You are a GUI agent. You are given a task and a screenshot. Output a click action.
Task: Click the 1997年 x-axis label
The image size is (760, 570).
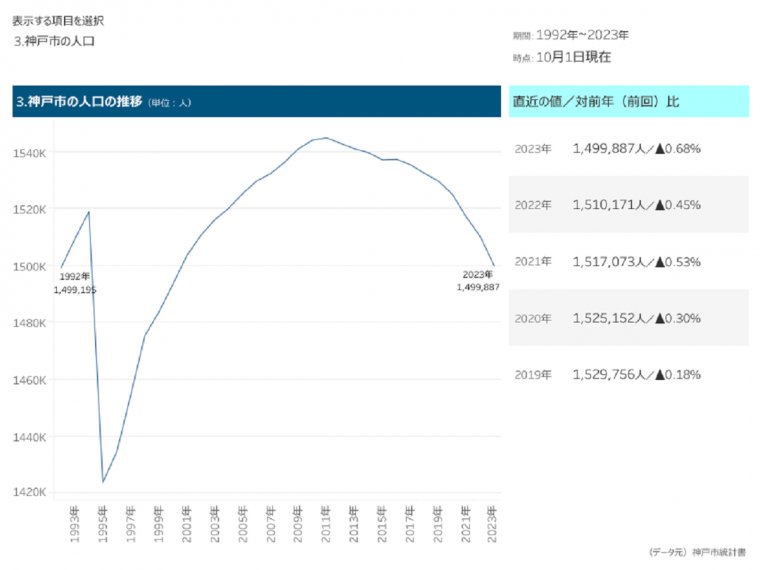(130, 524)
